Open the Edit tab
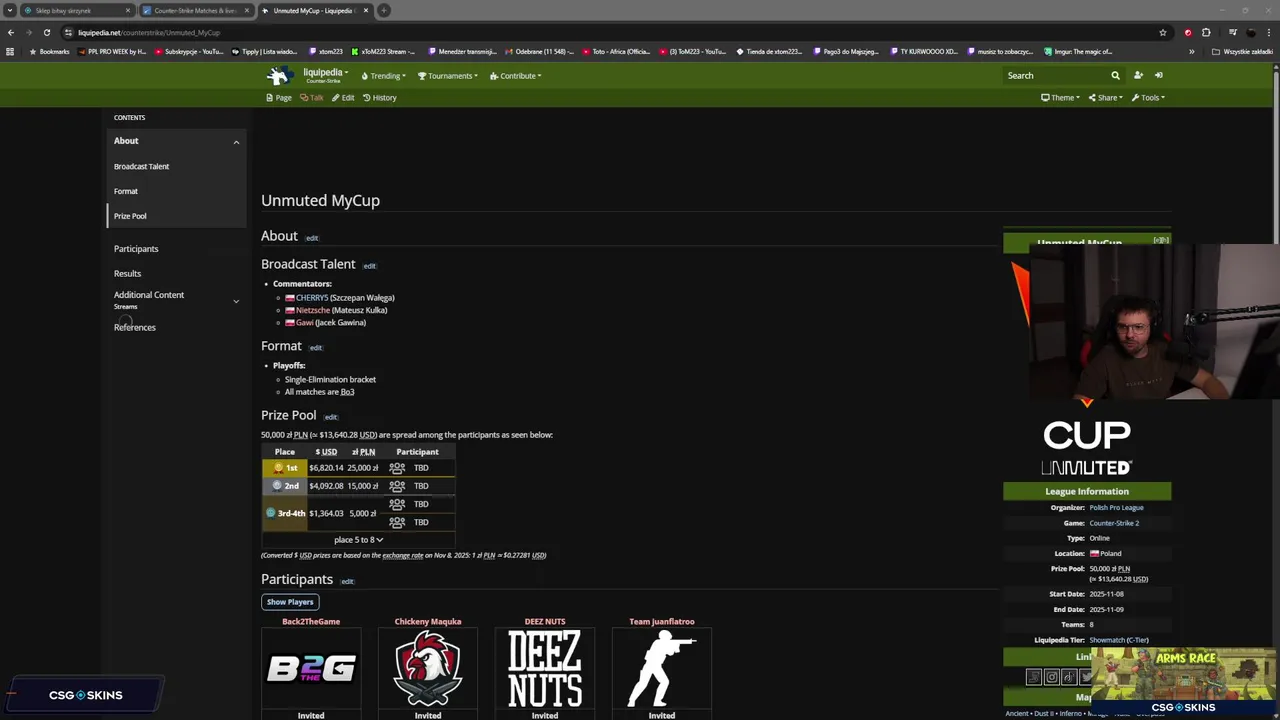1280x720 pixels. [343, 98]
